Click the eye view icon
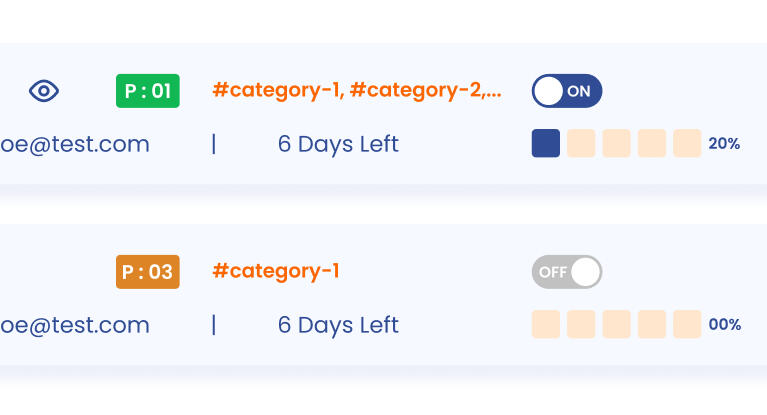 pyautogui.click(x=44, y=91)
